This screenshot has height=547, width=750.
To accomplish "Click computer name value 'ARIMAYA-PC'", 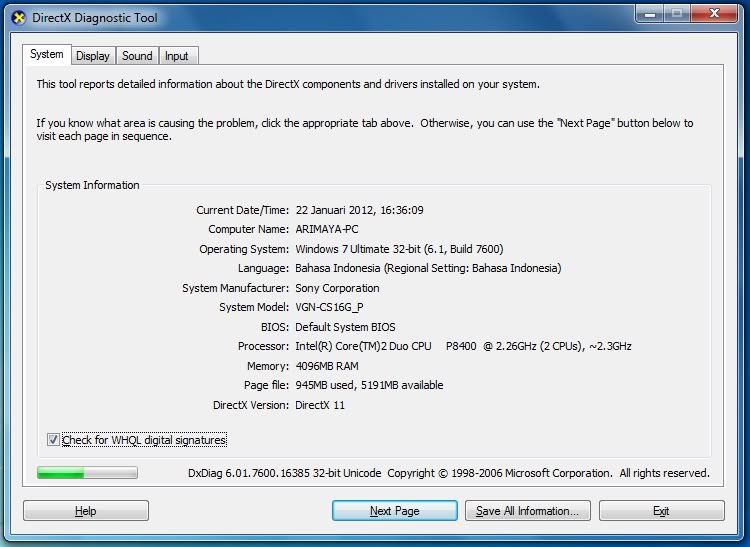I will pyautogui.click(x=327, y=229).
